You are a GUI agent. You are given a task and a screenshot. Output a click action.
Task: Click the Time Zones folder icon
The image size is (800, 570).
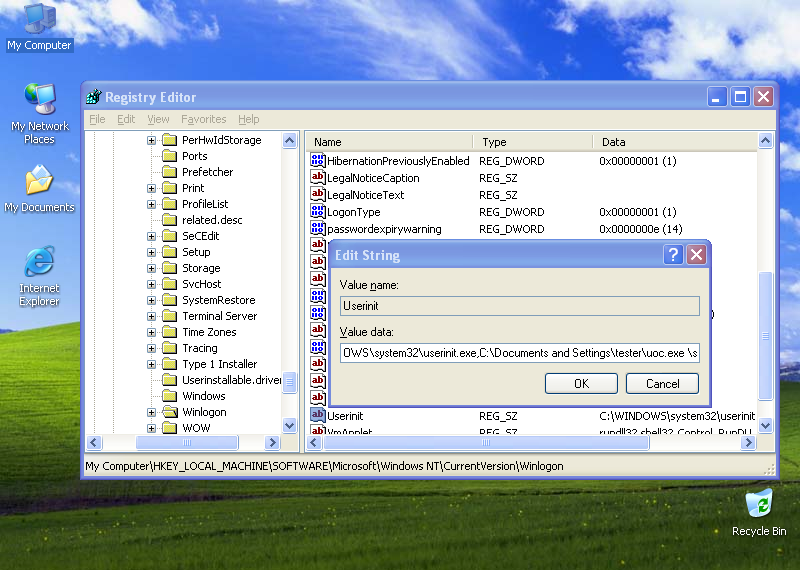point(169,332)
